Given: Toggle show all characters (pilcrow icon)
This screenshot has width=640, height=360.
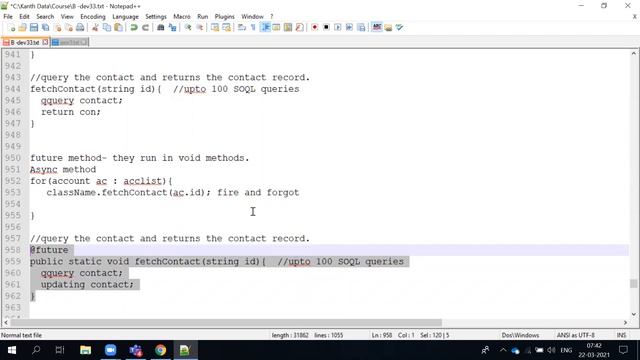Looking at the screenshot, I should pos(253,27).
